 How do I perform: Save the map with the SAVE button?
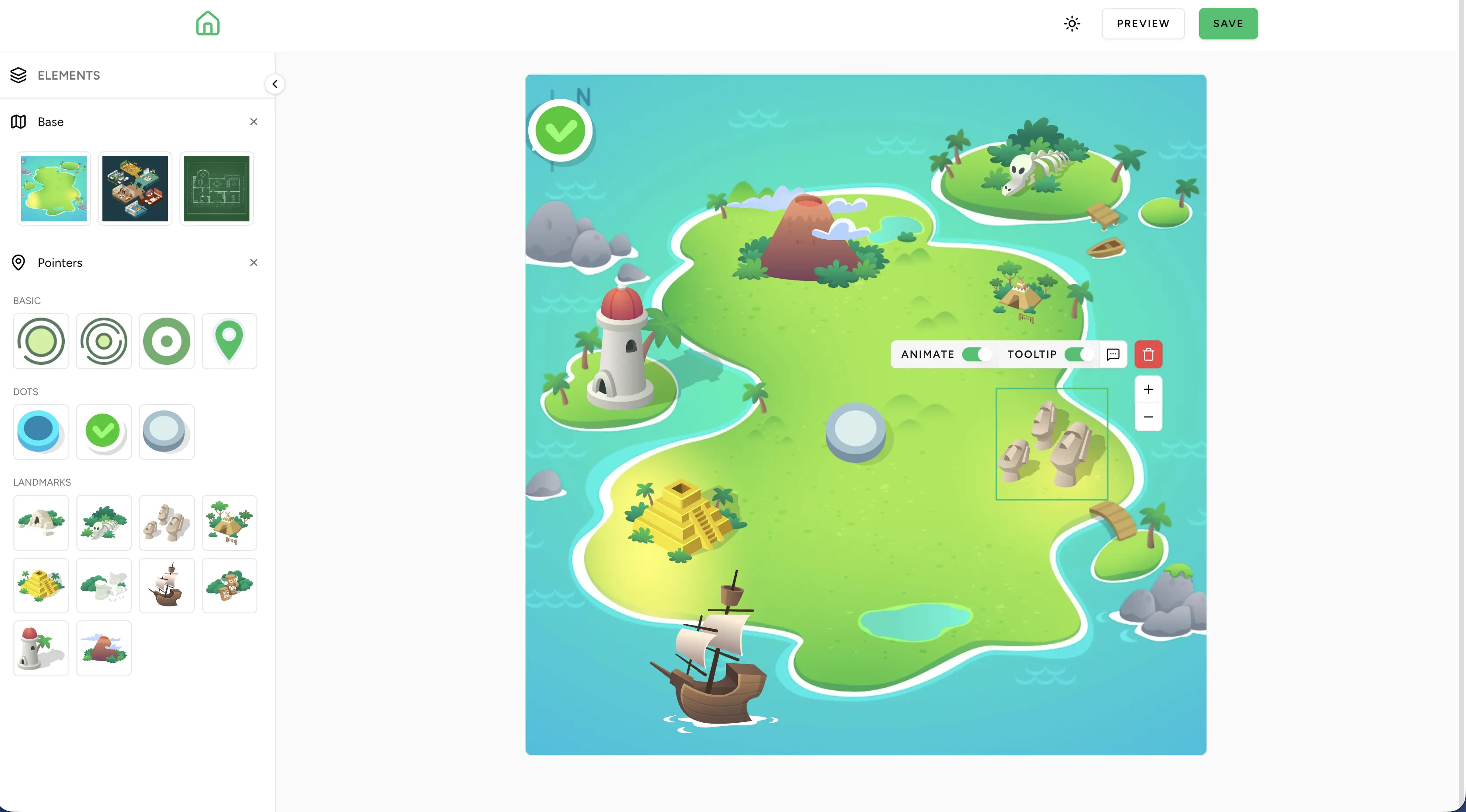click(1228, 23)
